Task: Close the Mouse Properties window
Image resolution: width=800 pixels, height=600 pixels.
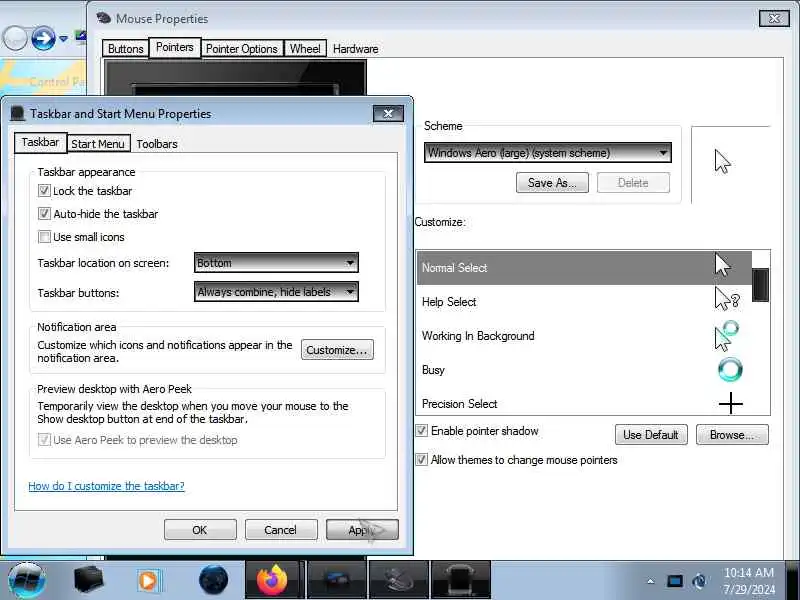Action: coord(774,18)
